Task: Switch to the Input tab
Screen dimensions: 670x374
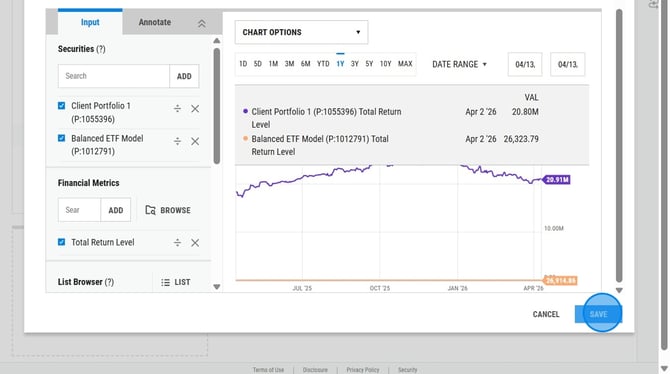Action: 90,22
